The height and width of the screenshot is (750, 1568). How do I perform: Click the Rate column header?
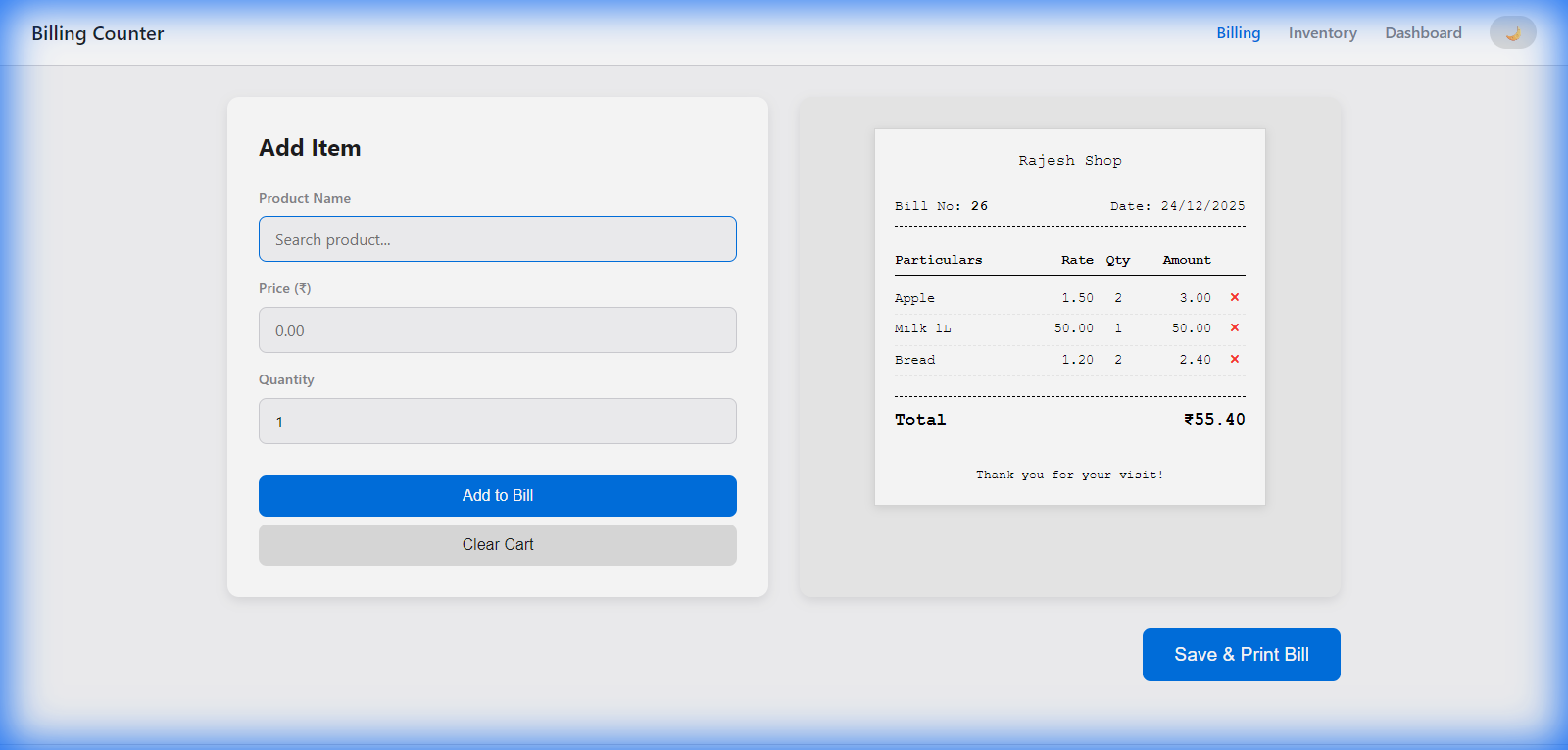point(1077,260)
